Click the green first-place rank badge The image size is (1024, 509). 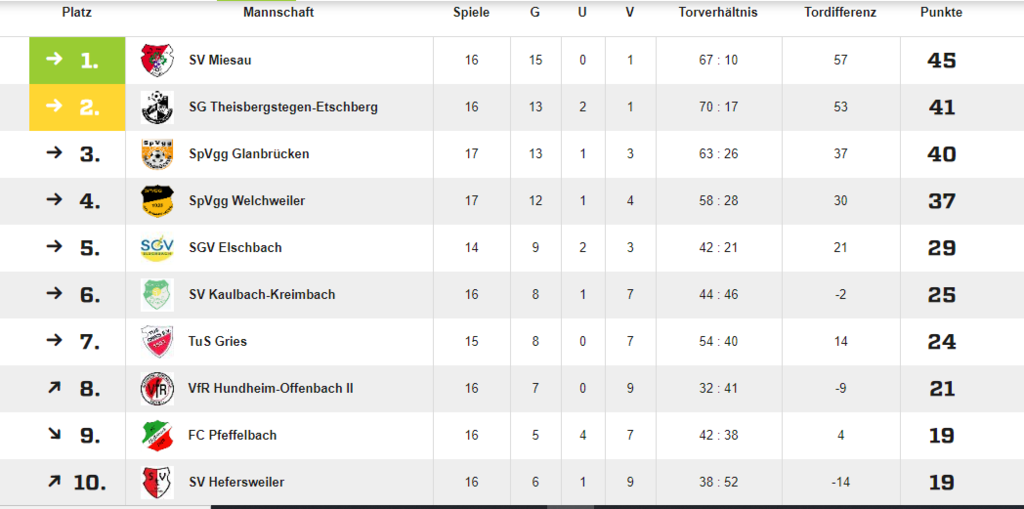tap(77, 60)
